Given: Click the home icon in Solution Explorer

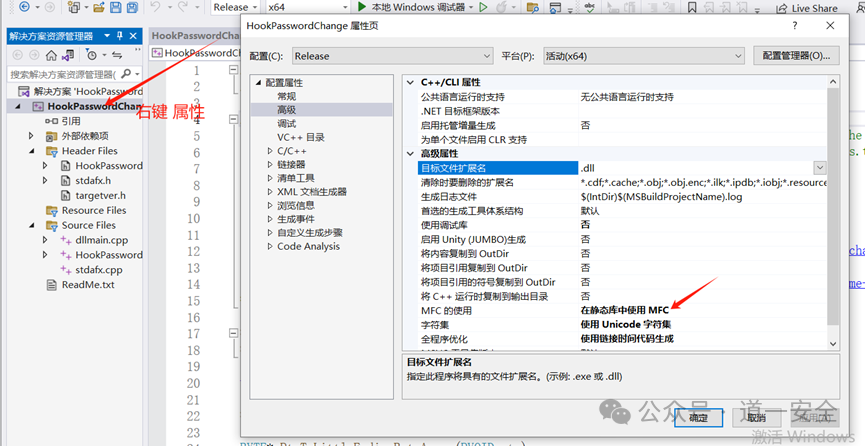Looking at the screenshot, I should click(x=51, y=55).
